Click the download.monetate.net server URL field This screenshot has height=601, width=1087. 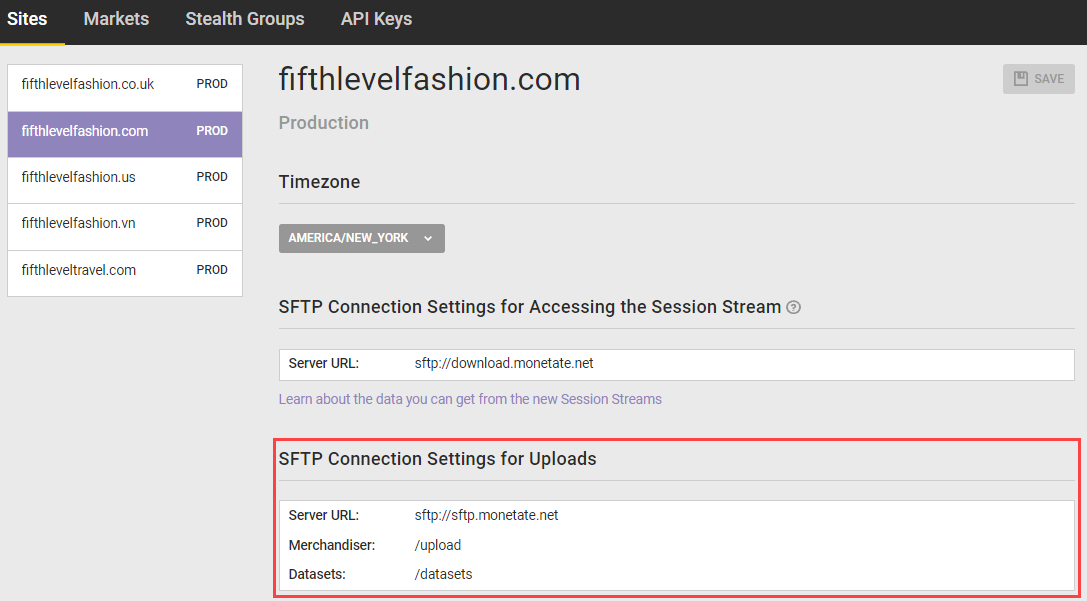click(504, 363)
